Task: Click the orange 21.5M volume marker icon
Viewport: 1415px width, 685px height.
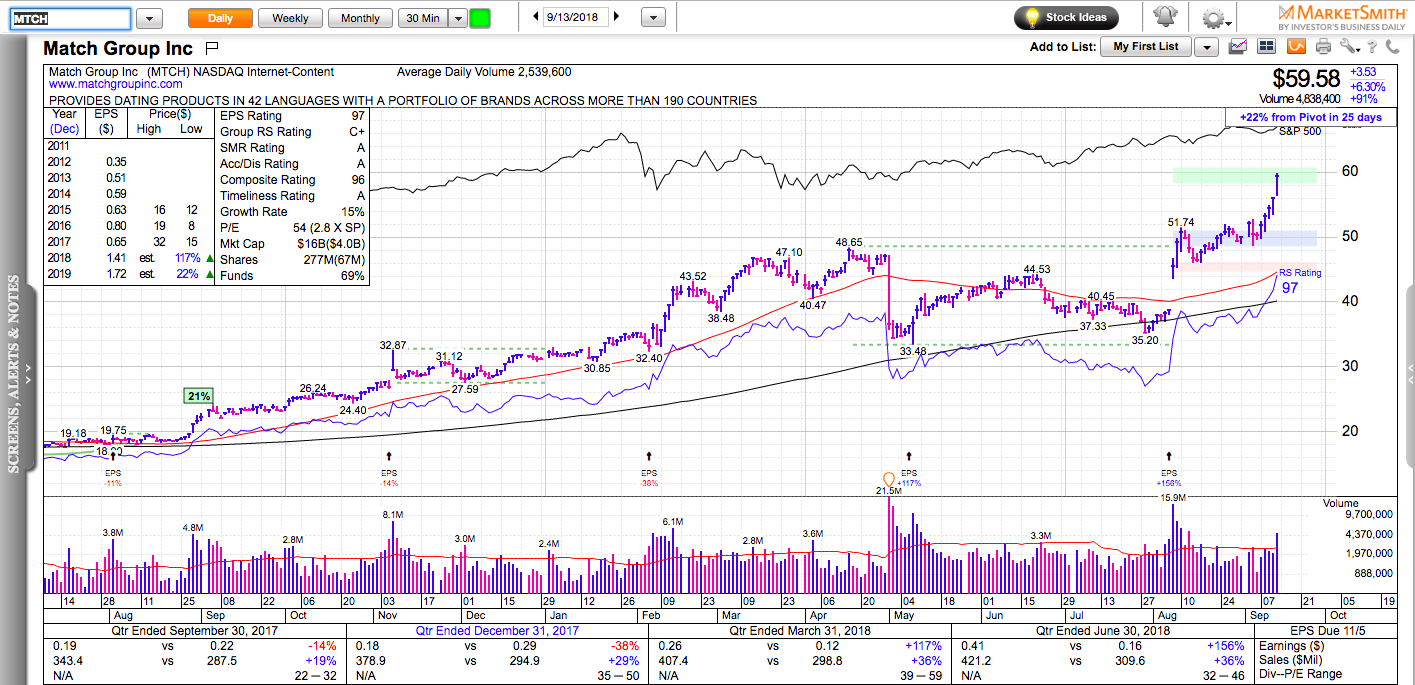Action: point(887,480)
